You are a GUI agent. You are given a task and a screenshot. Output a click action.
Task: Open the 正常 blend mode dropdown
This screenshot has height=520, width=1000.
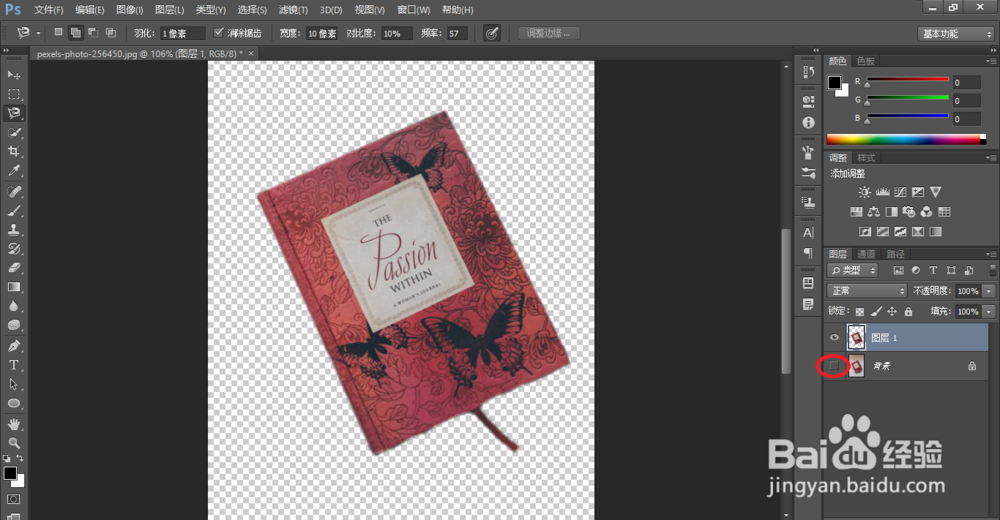(x=867, y=291)
